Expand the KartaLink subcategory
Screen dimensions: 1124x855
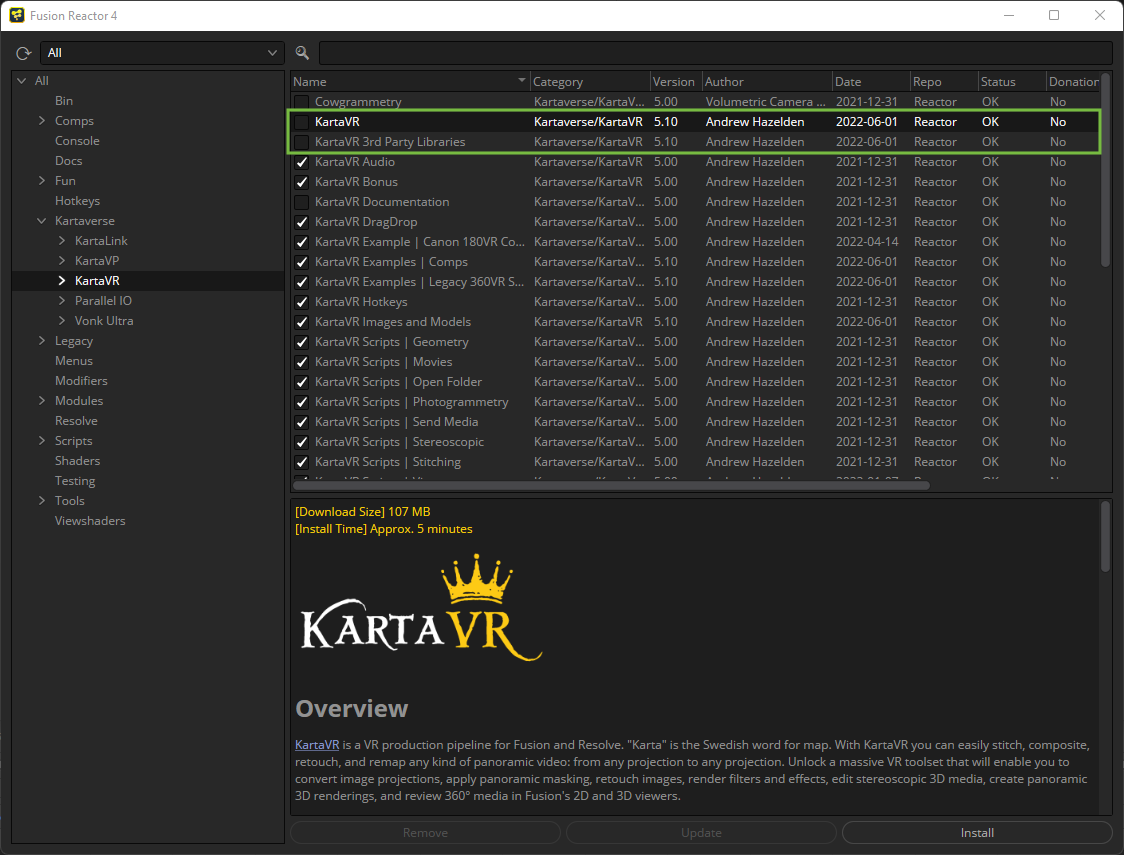point(62,241)
